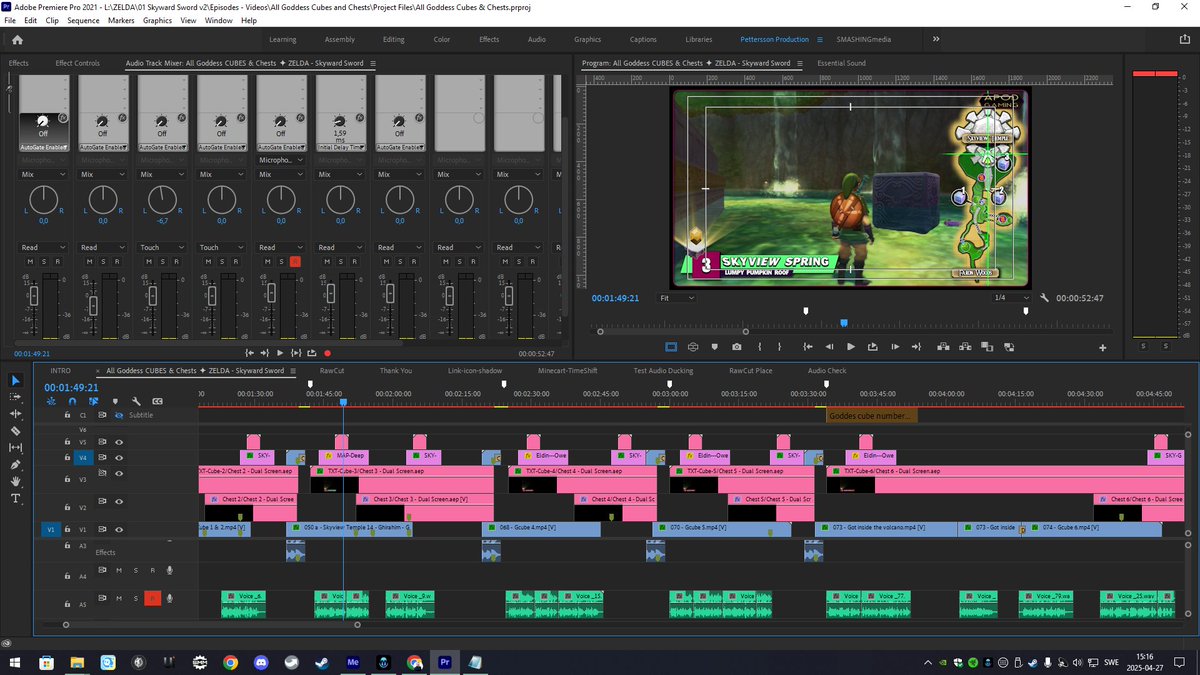Click Comparison View icon in Program monitor
This screenshot has height=675, width=1200.
(x=987, y=347)
